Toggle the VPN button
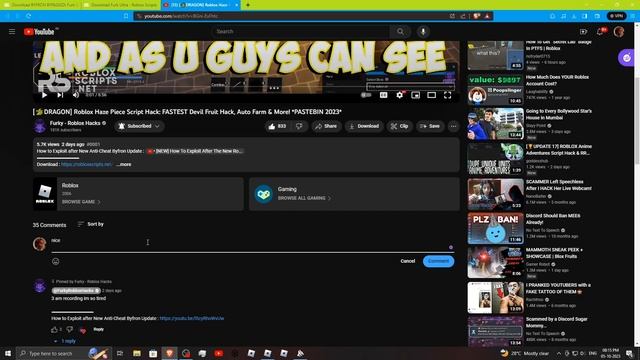This screenshot has height=360, width=640. tap(616, 16)
